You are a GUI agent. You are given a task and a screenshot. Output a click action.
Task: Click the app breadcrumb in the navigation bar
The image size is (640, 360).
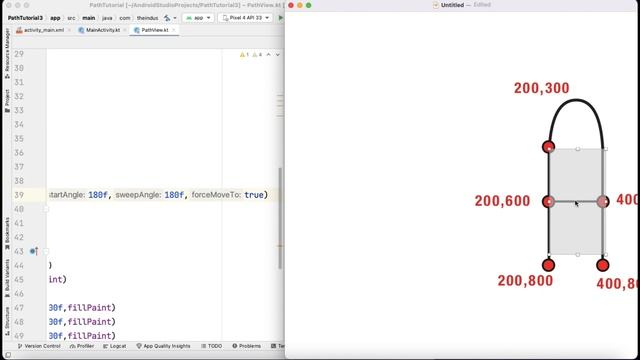pos(55,18)
